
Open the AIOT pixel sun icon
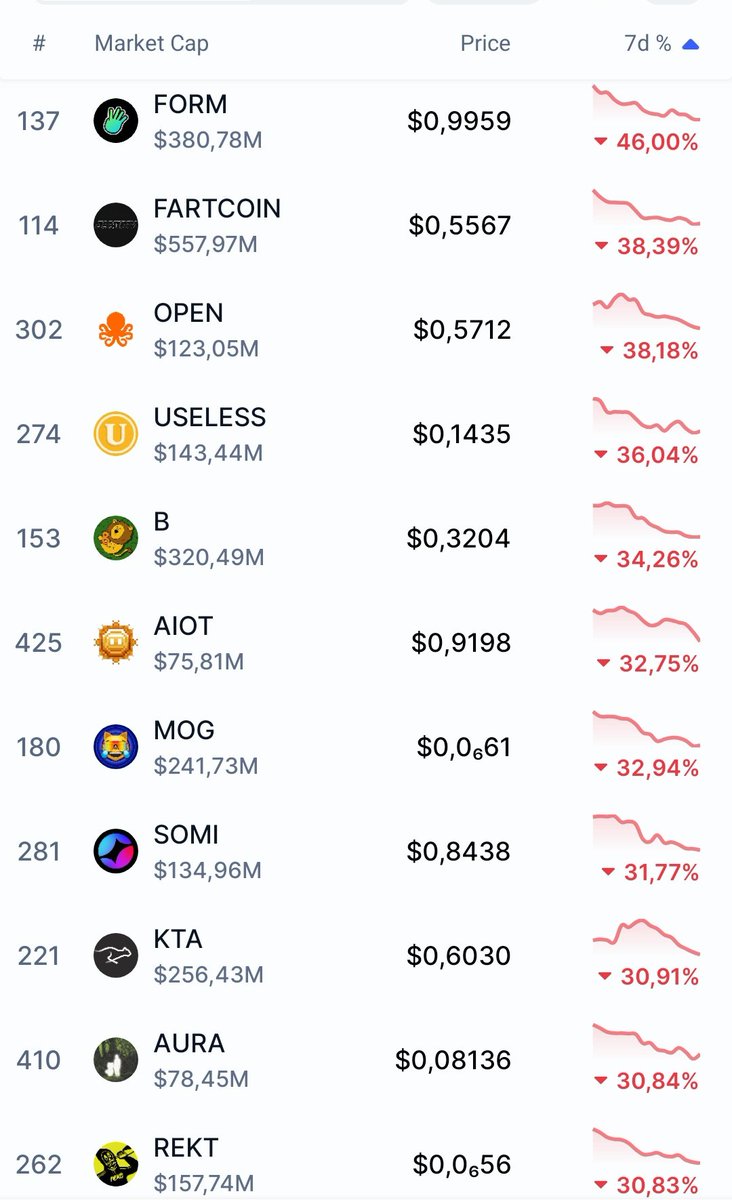click(x=115, y=642)
